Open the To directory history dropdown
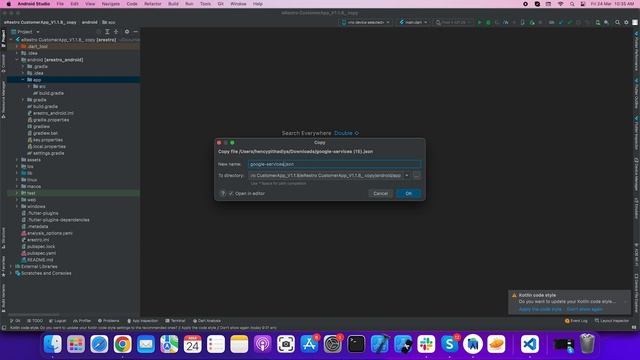The image size is (640, 360). coord(407,176)
